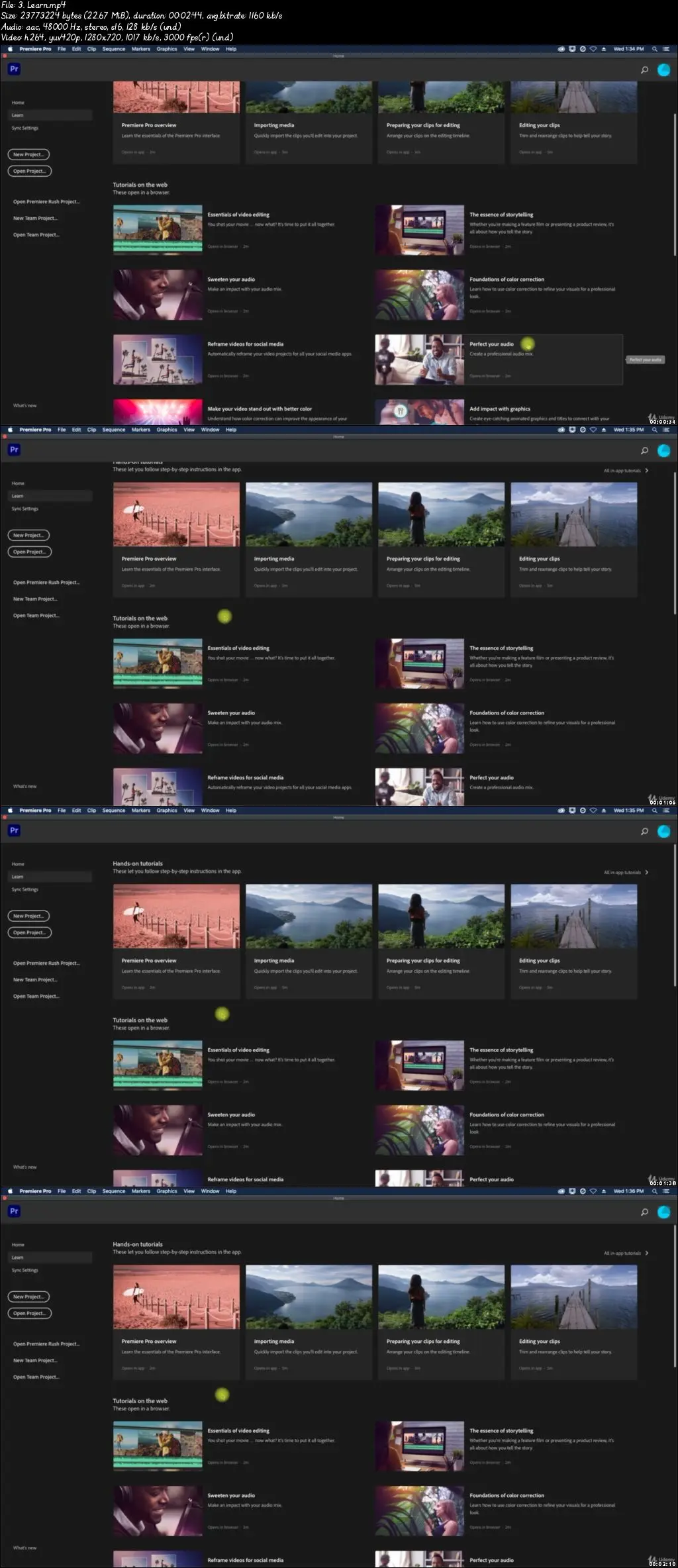
Task: Expand the All in-app tutorials chevron in the second frame
Action: tap(647, 471)
